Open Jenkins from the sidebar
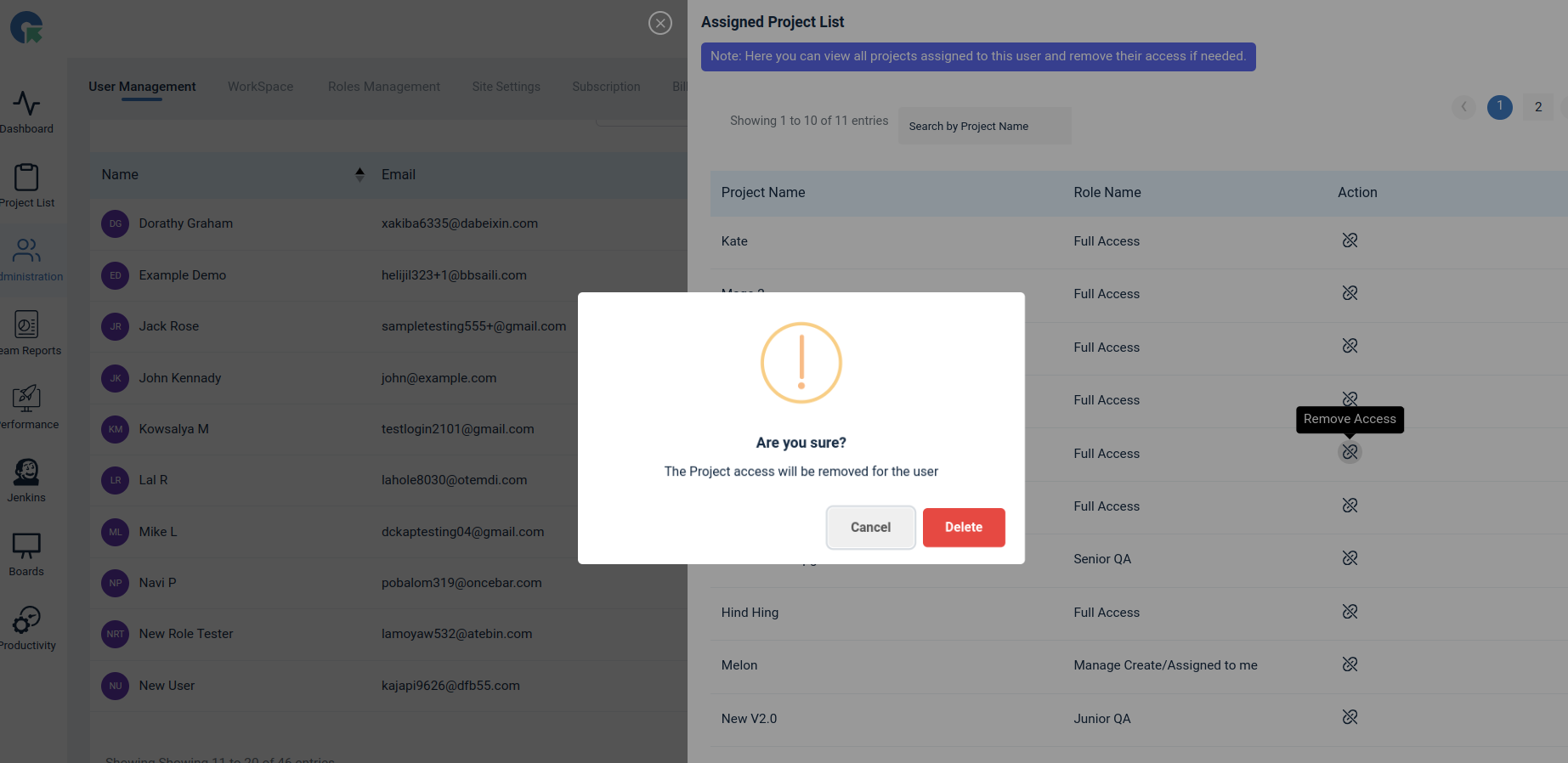1568x763 pixels. (x=26, y=481)
